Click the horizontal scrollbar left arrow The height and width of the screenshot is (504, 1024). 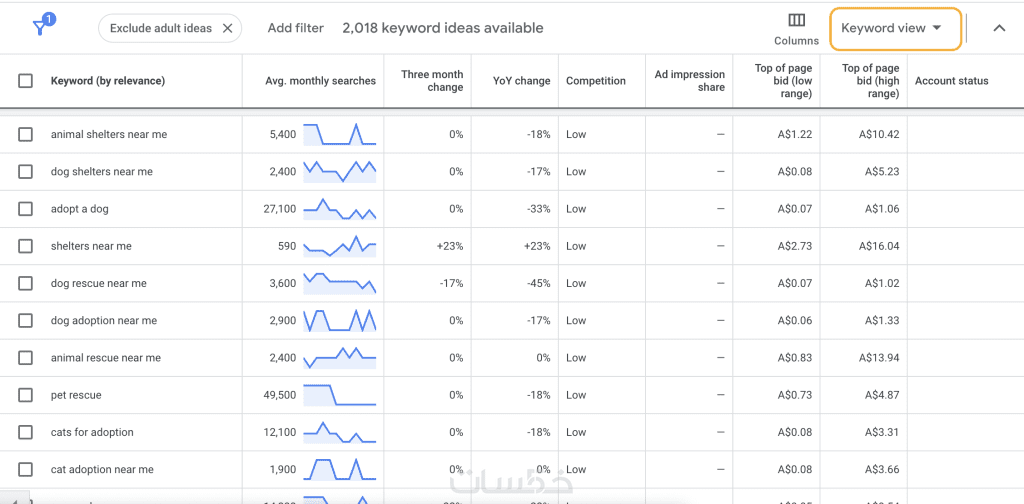click(x=14, y=499)
